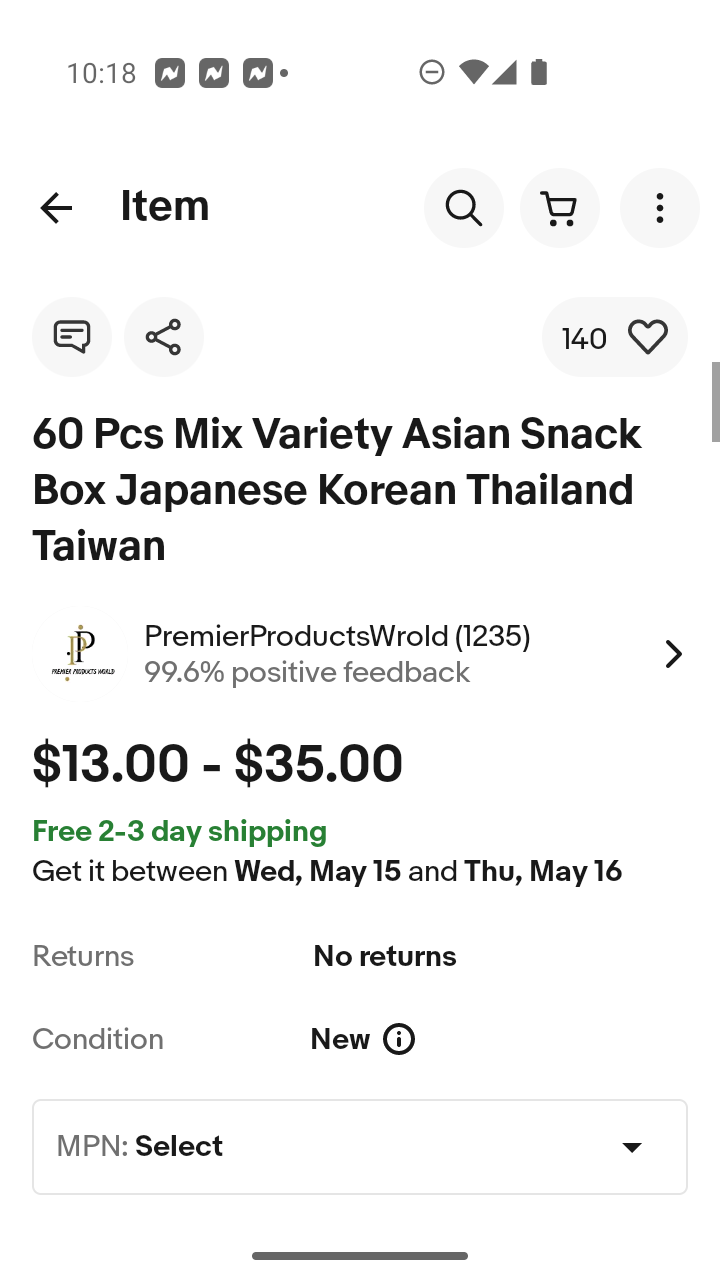Tap the Free 2-3 day shipping text
Image resolution: width=720 pixels, height=1280 pixels.
point(180,832)
